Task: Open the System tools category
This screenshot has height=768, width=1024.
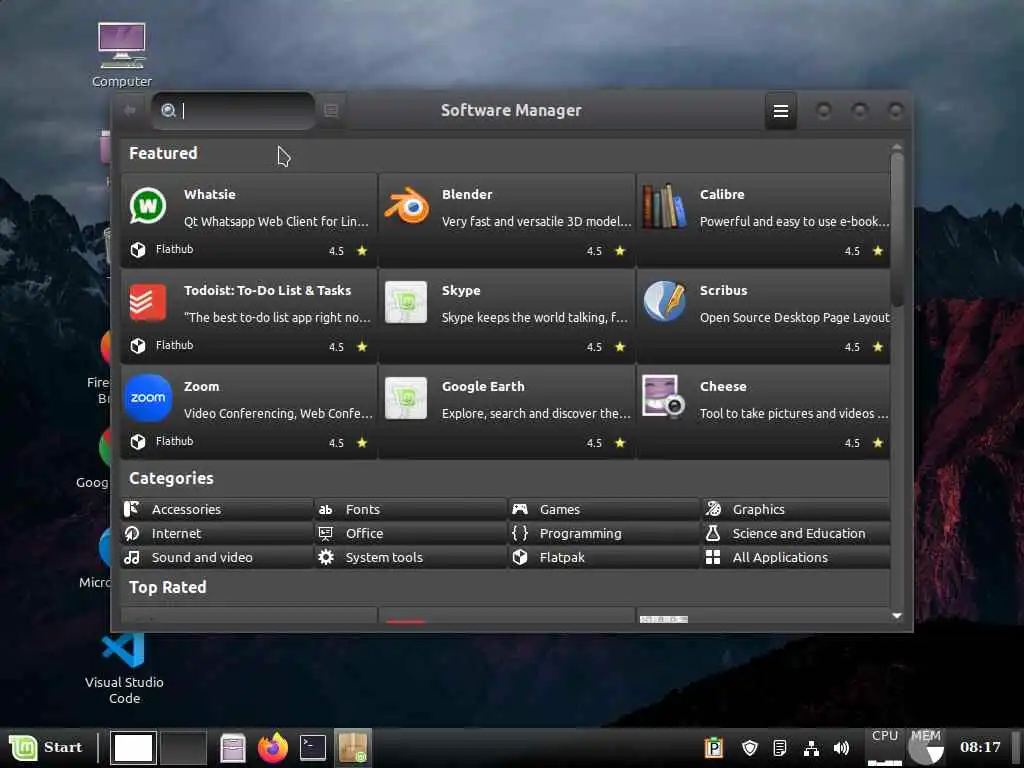Action: pos(411,557)
